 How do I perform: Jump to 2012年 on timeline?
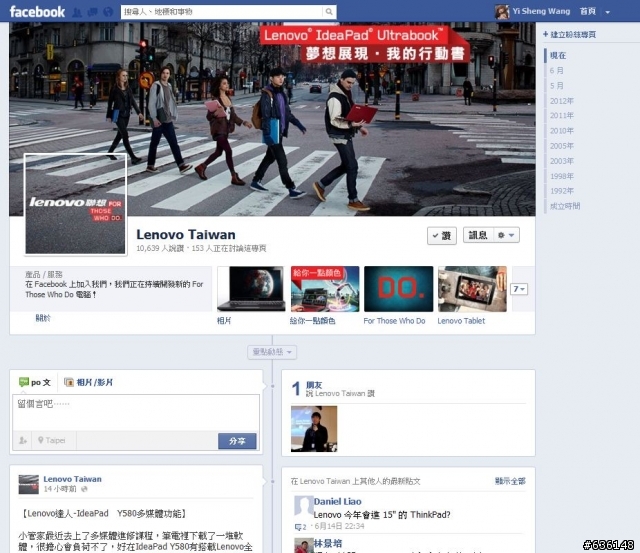562,101
